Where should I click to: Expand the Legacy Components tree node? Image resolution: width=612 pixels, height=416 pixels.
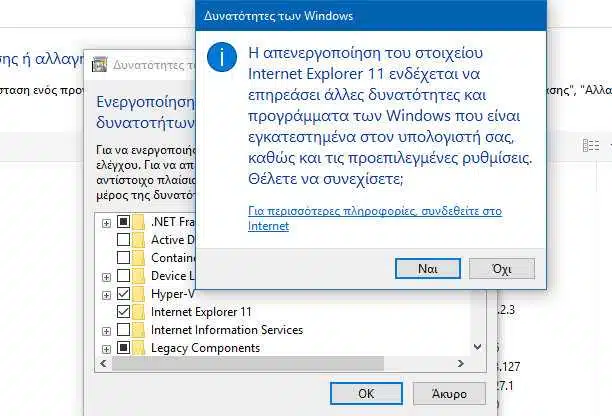coord(106,349)
